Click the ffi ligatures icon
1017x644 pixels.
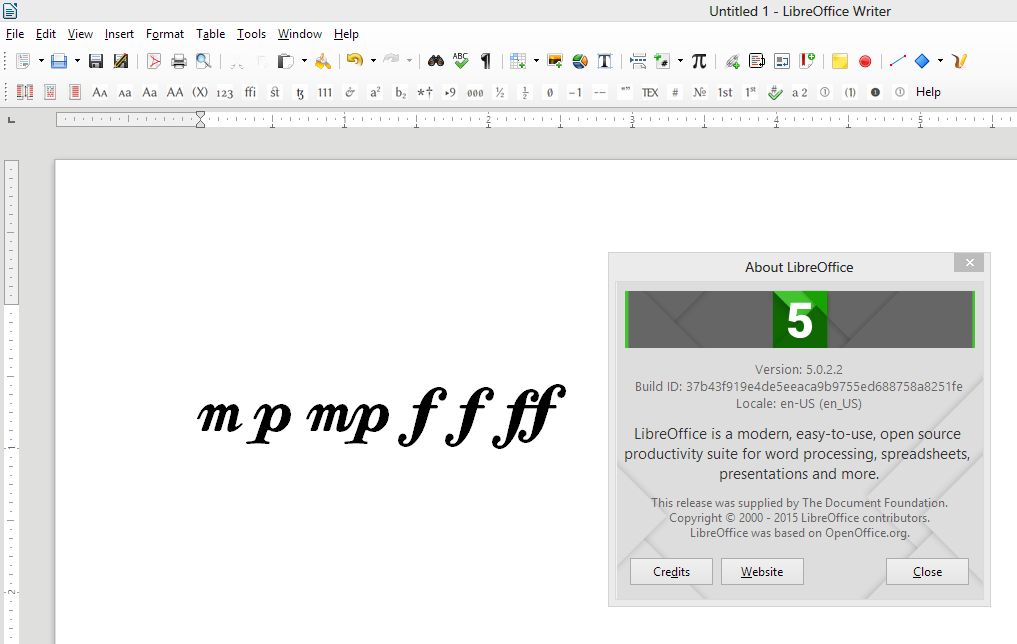coord(250,92)
